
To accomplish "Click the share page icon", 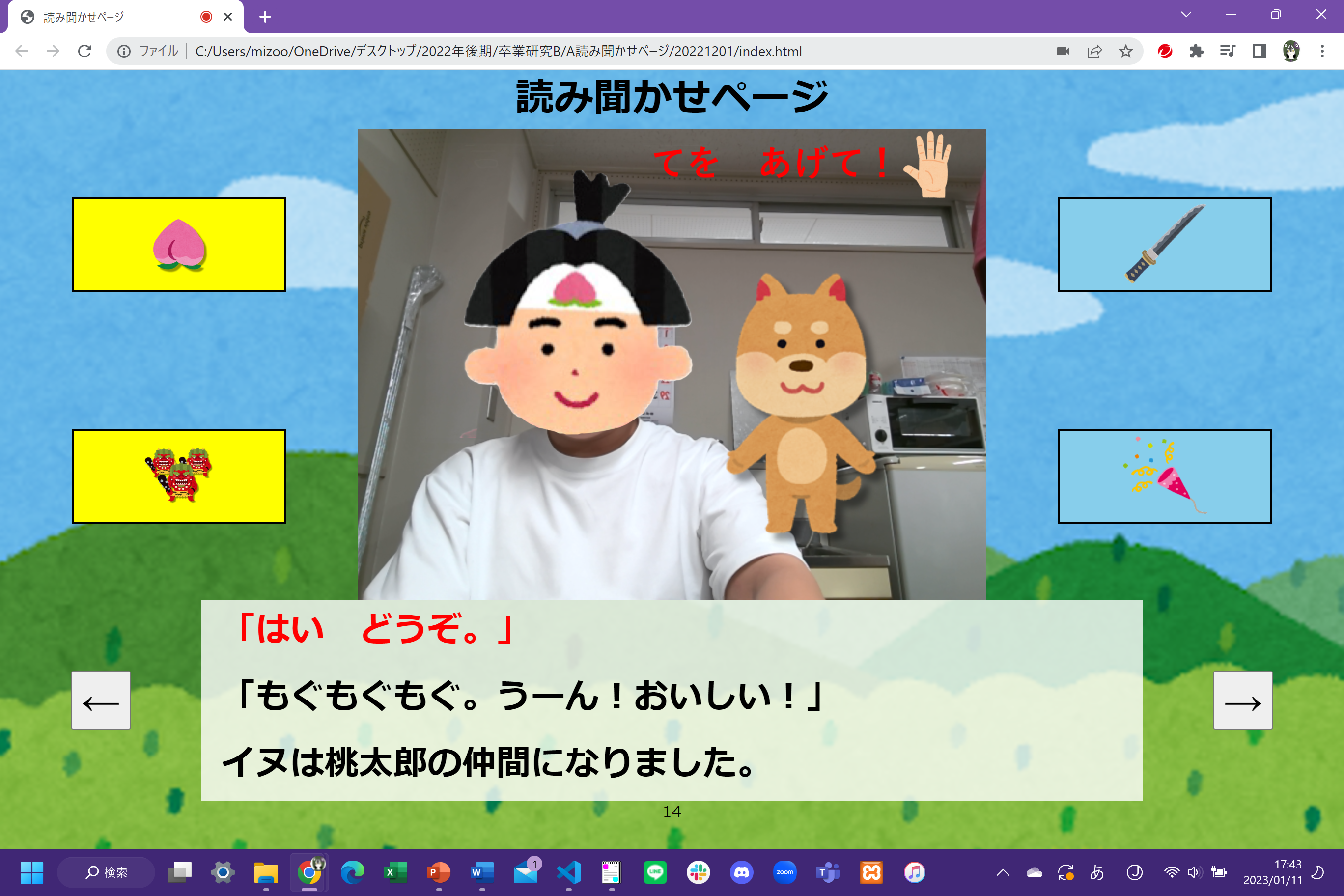I will tap(1094, 52).
